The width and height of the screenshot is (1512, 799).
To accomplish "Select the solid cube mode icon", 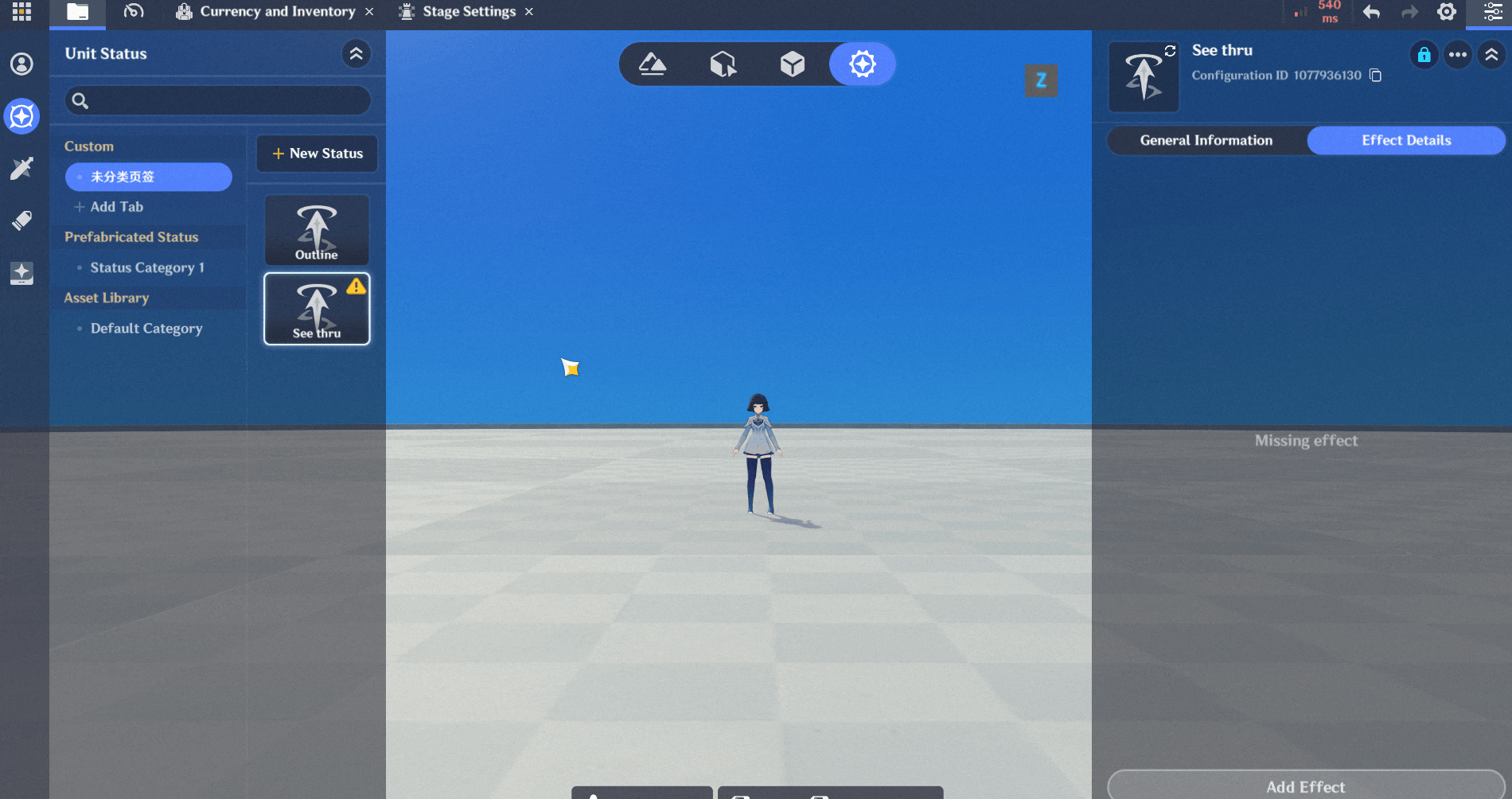I will tap(793, 64).
